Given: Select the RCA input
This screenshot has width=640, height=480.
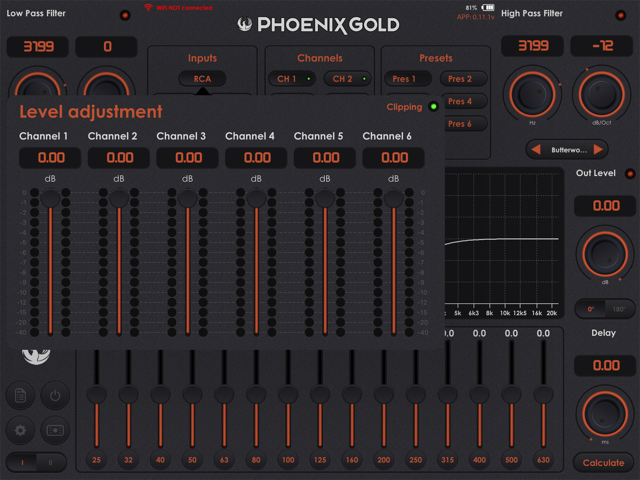Looking at the screenshot, I should click(x=202, y=79).
